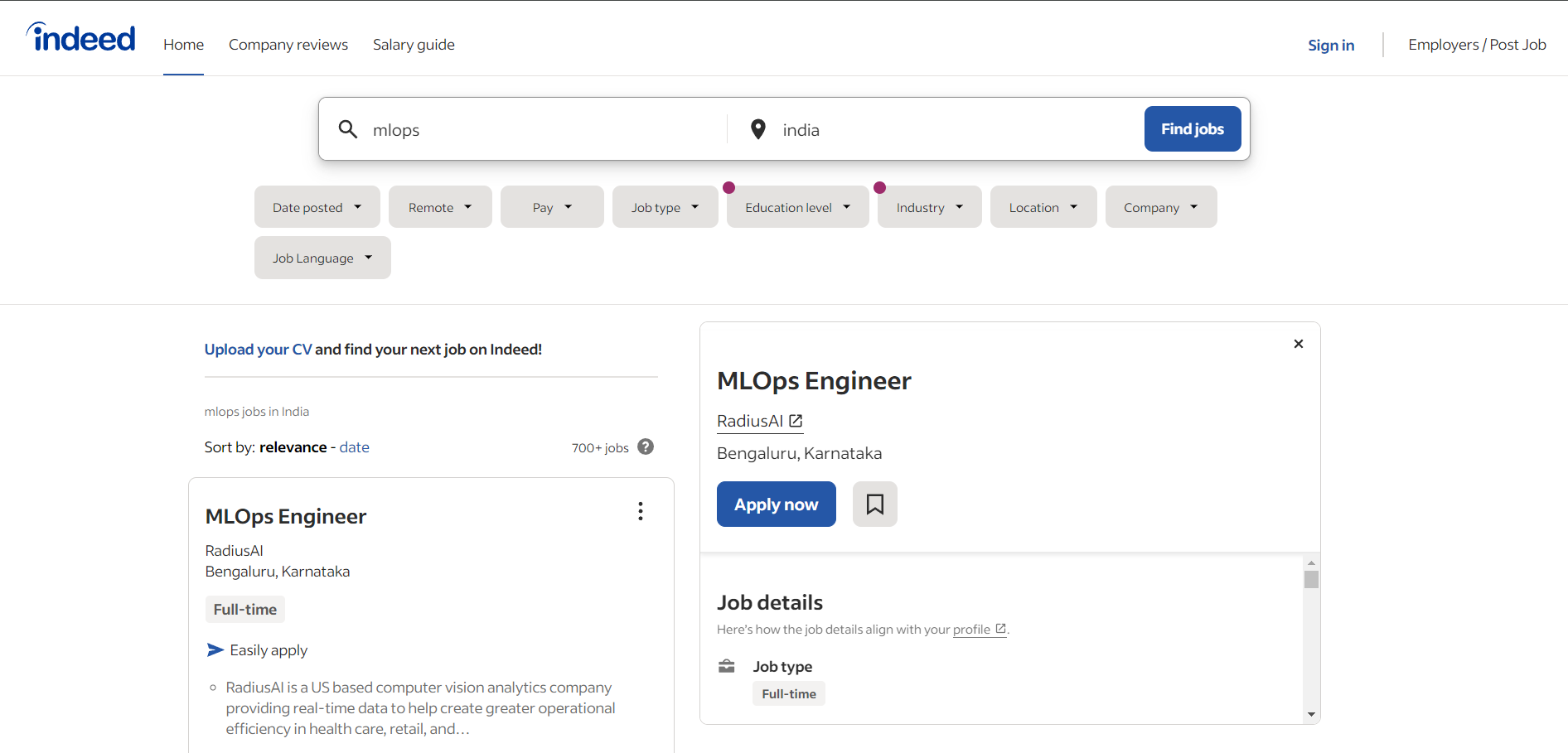Expand the Job type filter
This screenshot has height=753, width=1568.
tap(665, 207)
